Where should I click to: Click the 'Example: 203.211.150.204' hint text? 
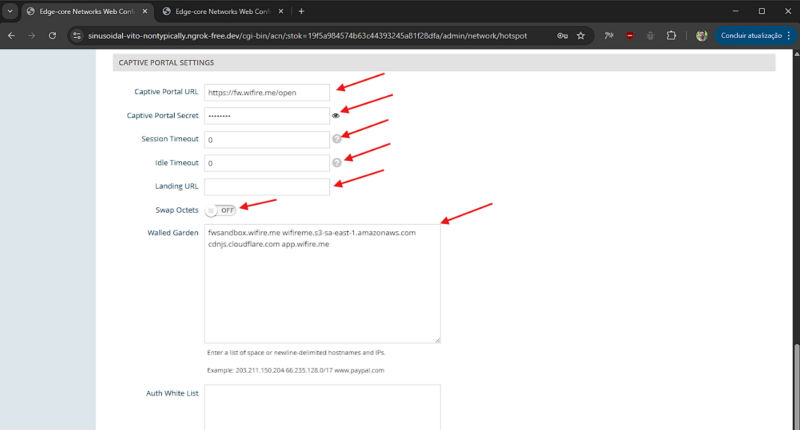pyautogui.click(x=295, y=370)
